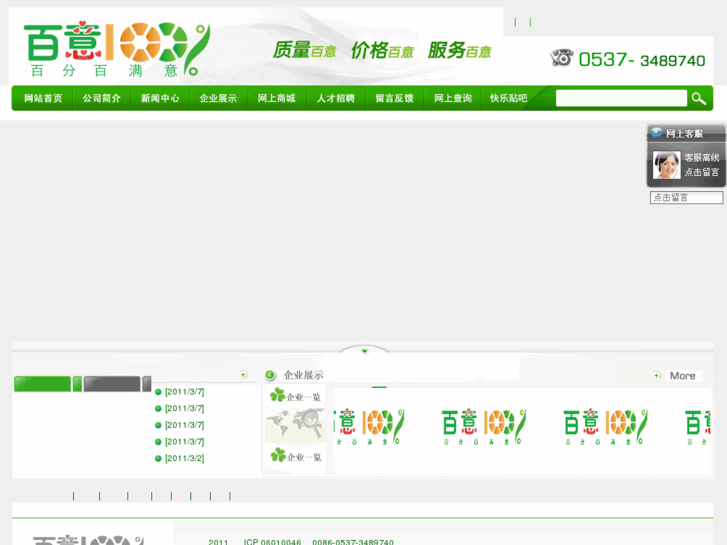The height and width of the screenshot is (545, 727).
Task: Click 客服离线 status text
Action: click(701, 158)
